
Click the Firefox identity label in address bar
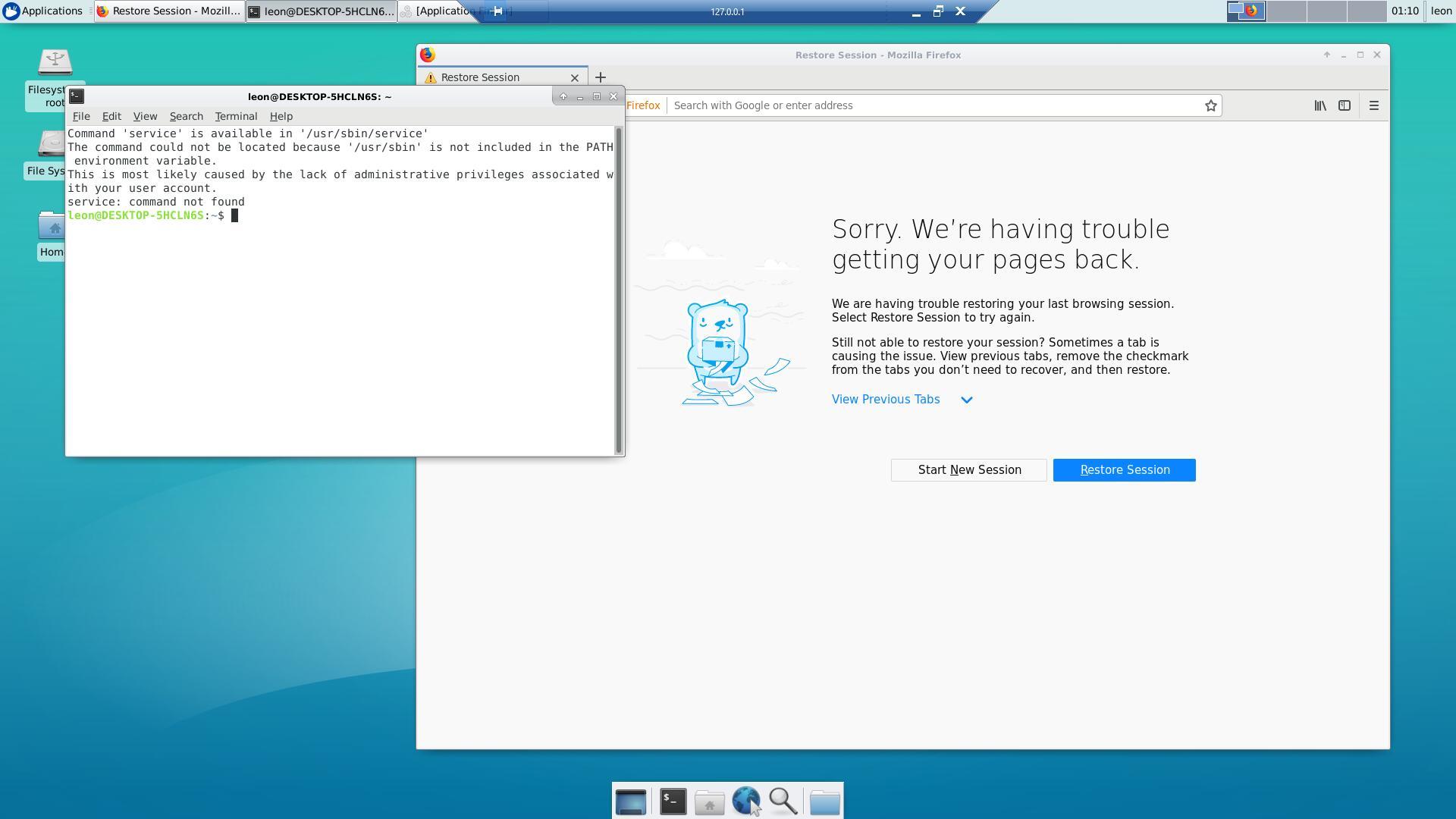[x=643, y=105]
